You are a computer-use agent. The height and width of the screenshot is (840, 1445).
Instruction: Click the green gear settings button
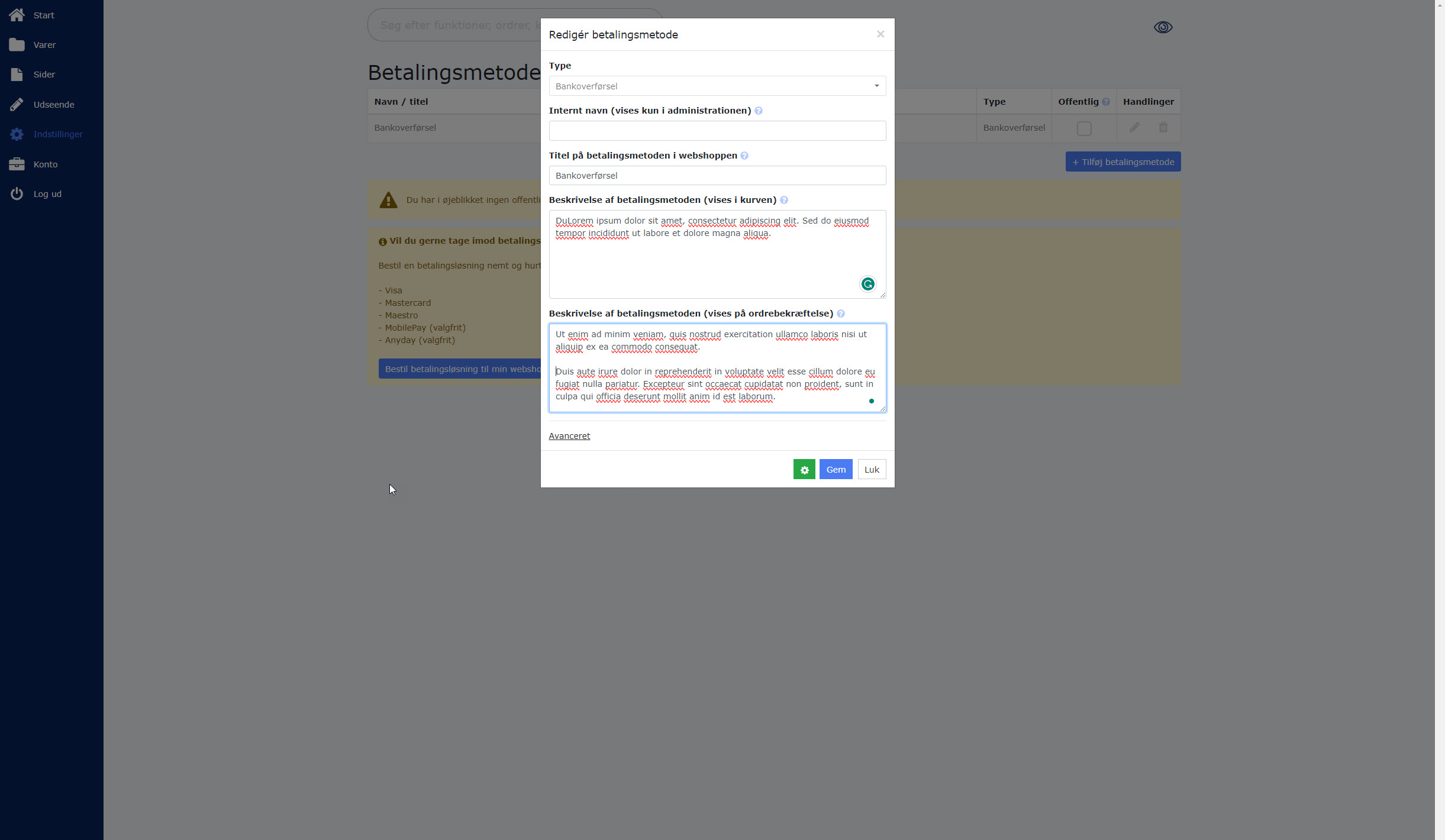(804, 470)
